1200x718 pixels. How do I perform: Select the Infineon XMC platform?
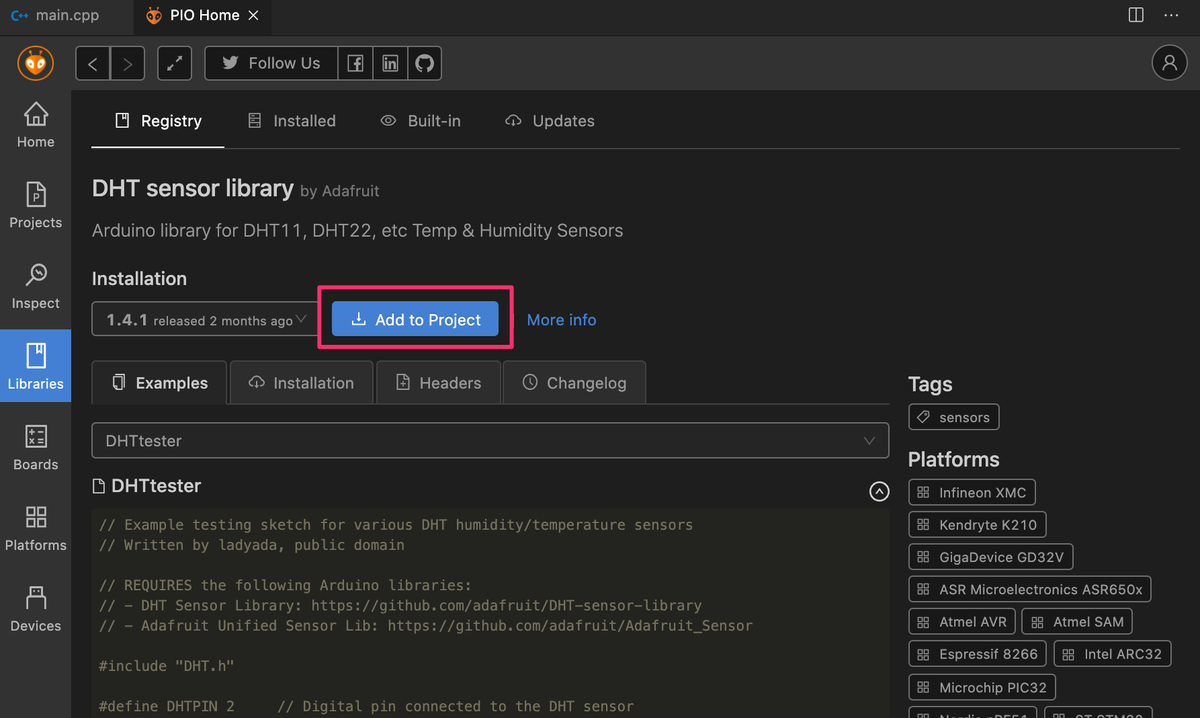[x=972, y=493]
